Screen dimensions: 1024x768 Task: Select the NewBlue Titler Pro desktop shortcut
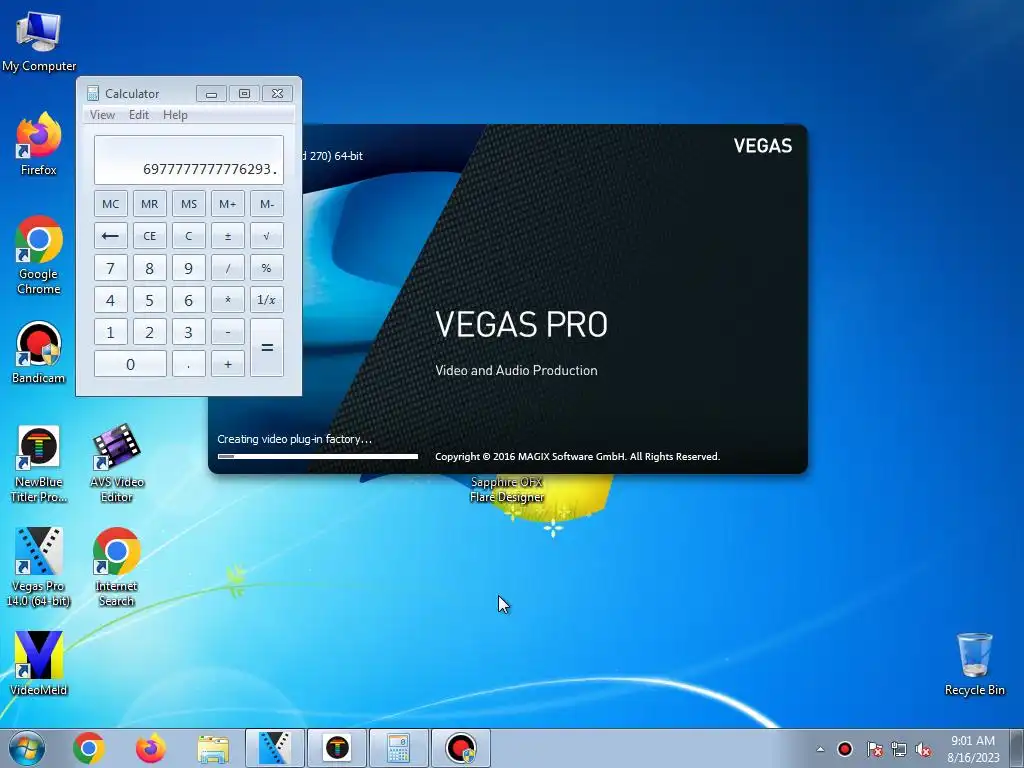pos(39,464)
